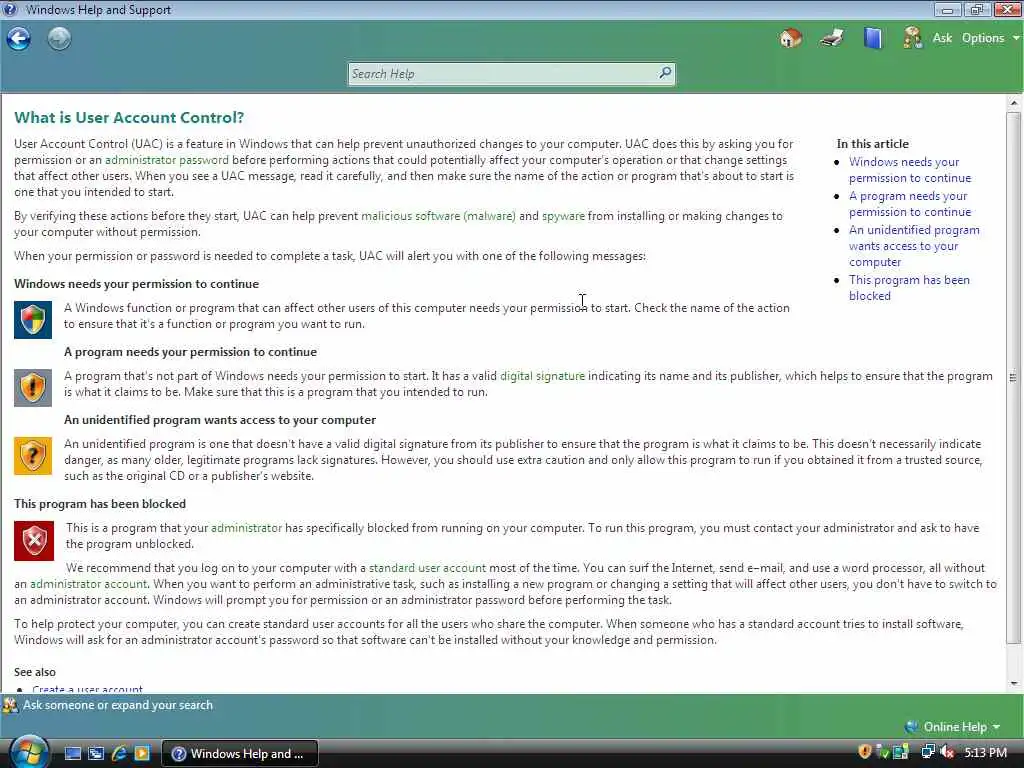The image size is (1024, 768).
Task: Open malicious software (malware) definition
Action: 438,216
